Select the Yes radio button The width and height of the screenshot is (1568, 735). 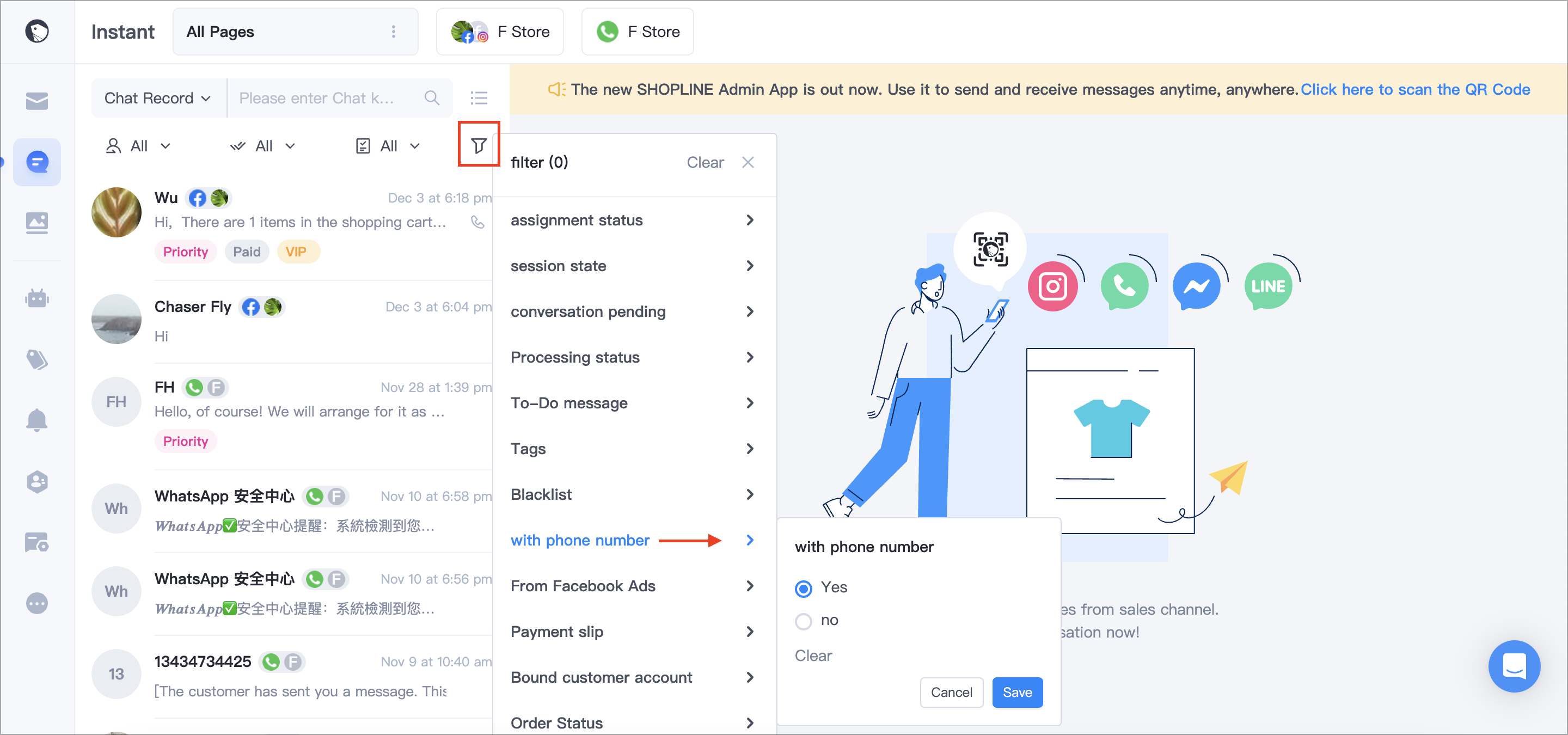tap(804, 588)
